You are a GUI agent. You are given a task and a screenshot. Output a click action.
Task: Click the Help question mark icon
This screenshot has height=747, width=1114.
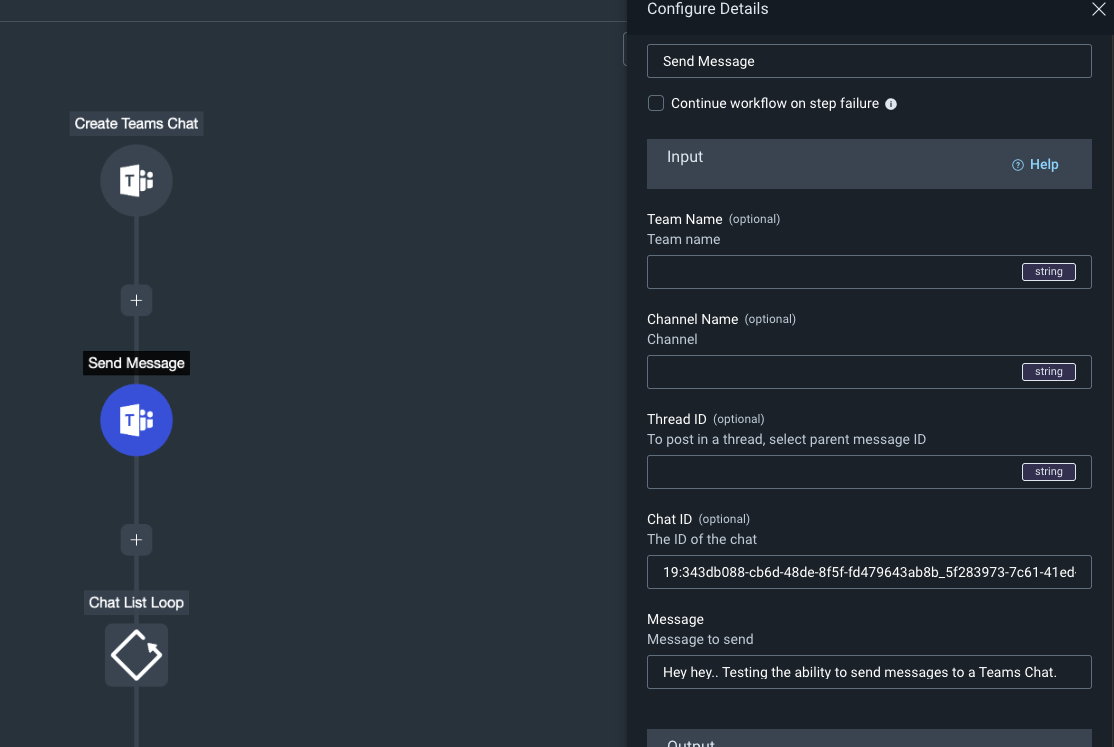pos(1018,165)
